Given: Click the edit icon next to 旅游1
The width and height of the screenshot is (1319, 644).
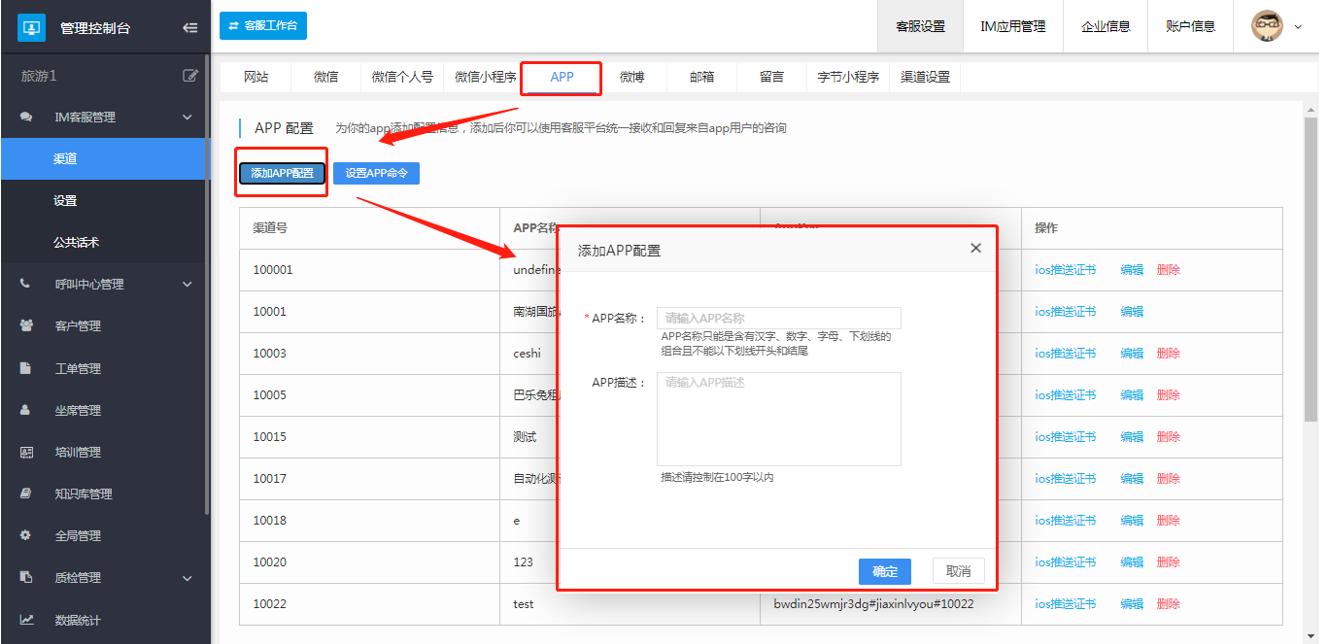Looking at the screenshot, I should (190, 76).
